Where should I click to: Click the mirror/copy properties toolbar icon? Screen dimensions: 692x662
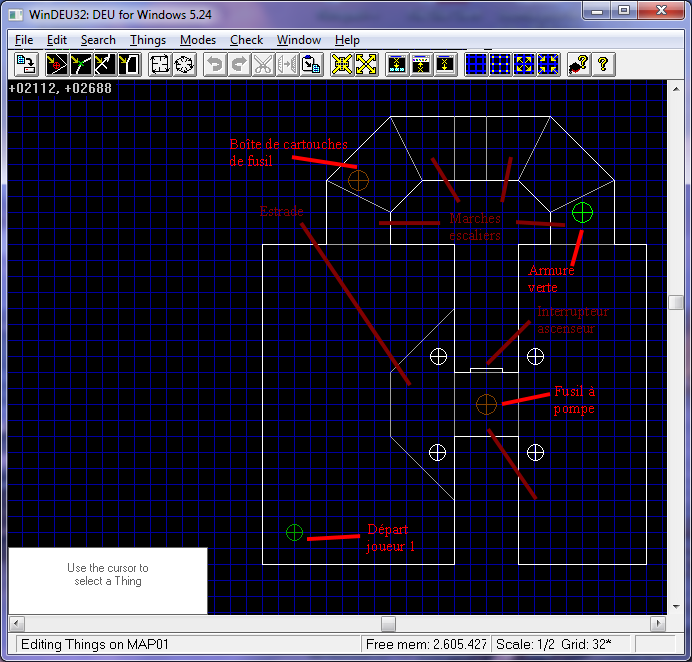point(287,64)
